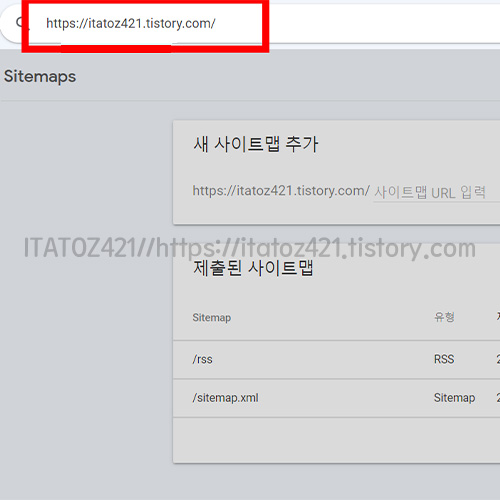500x500 pixels.
Task: Click the https://itatoz421.tistory.com/ prefix in sitemap form
Action: [x=281, y=191]
